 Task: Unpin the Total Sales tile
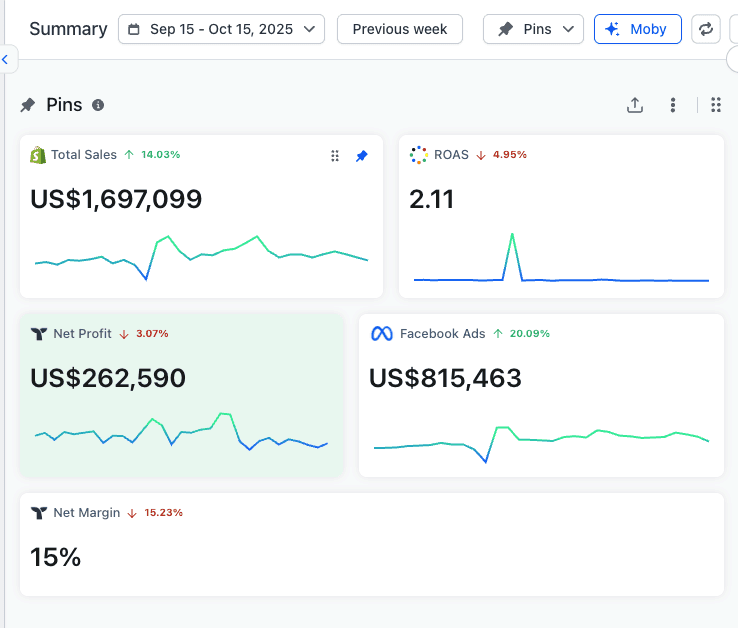click(361, 156)
